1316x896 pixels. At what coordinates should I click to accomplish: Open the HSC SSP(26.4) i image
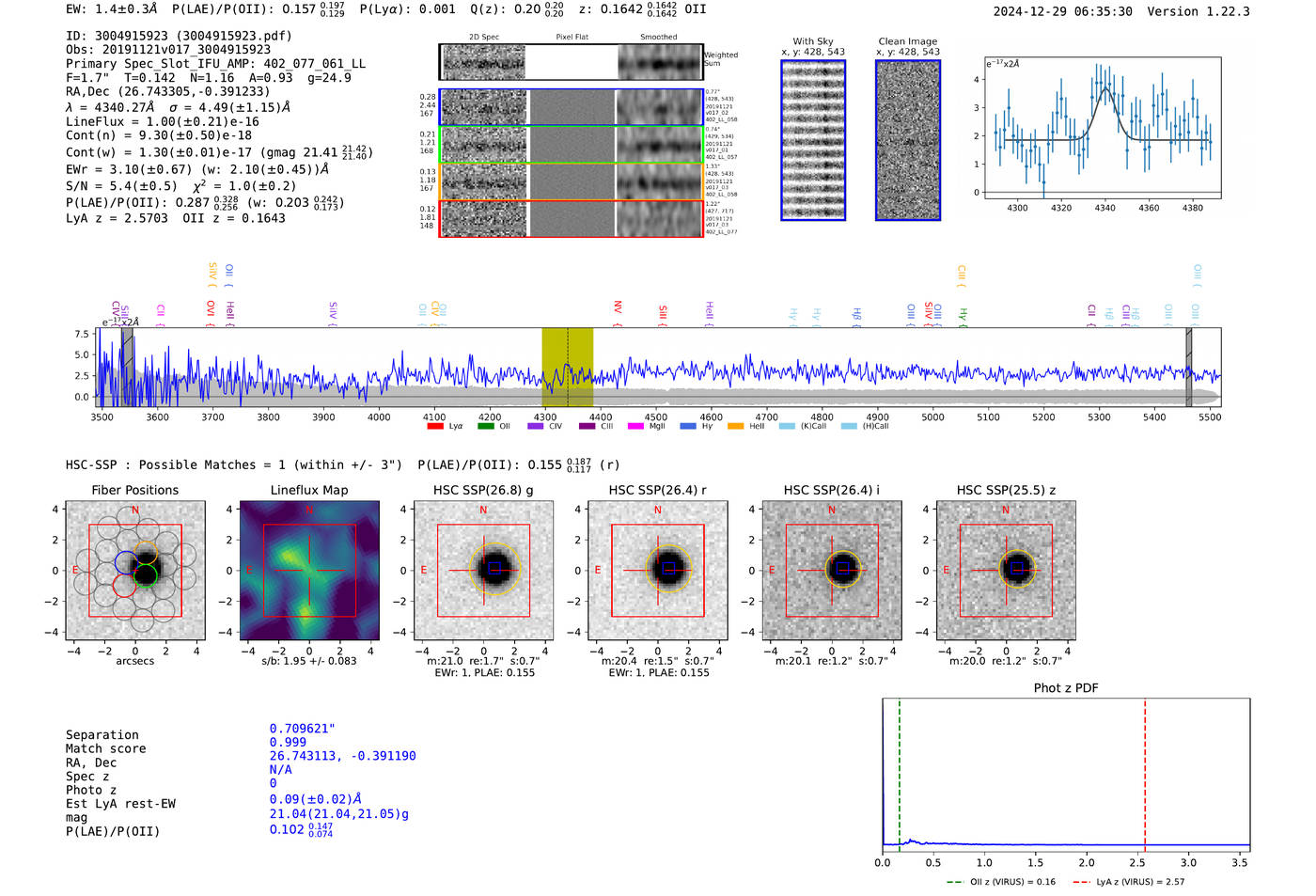(x=832, y=571)
